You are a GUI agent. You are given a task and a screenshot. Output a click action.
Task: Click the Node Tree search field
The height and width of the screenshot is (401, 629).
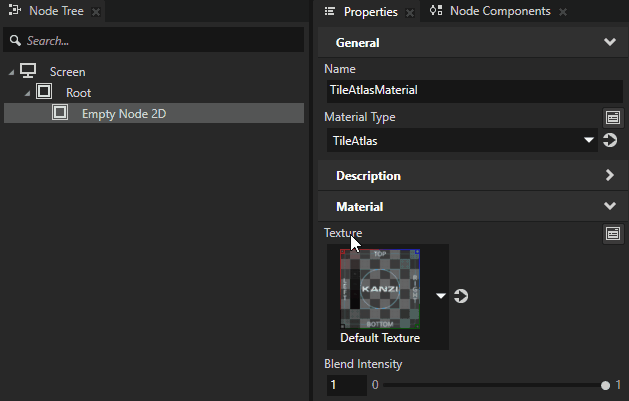pos(153,40)
